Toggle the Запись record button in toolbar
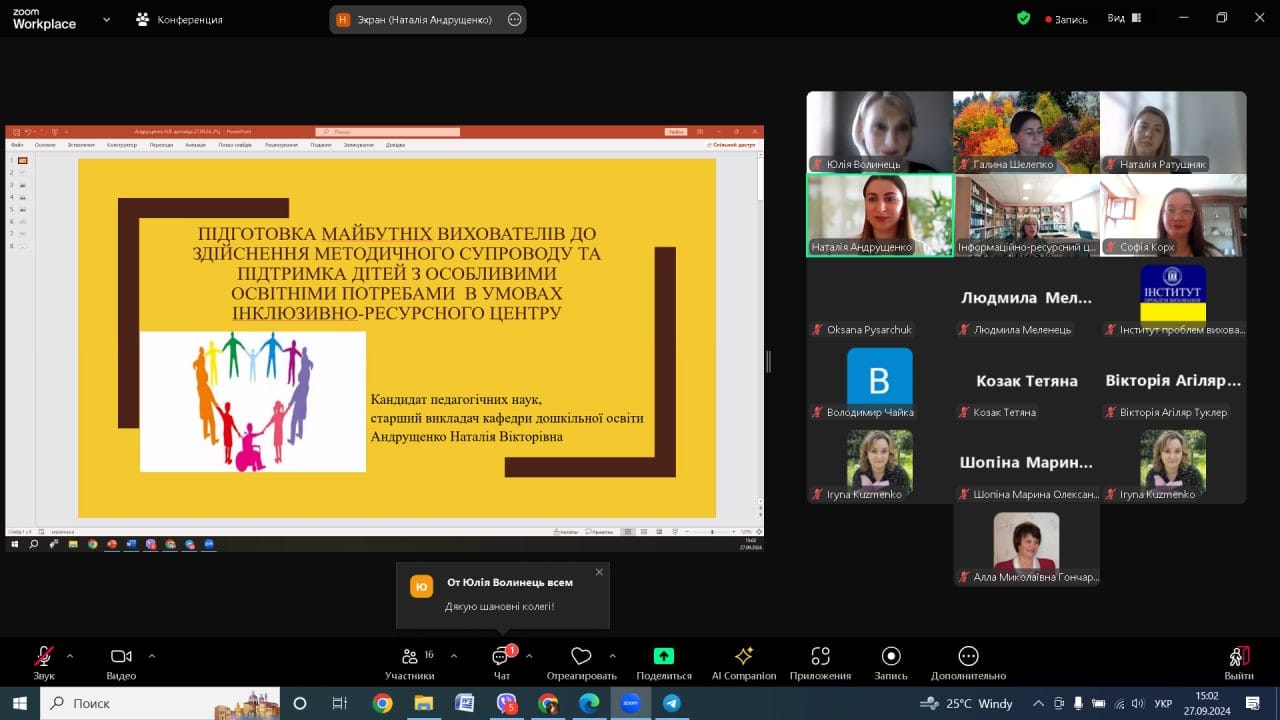 point(891,663)
